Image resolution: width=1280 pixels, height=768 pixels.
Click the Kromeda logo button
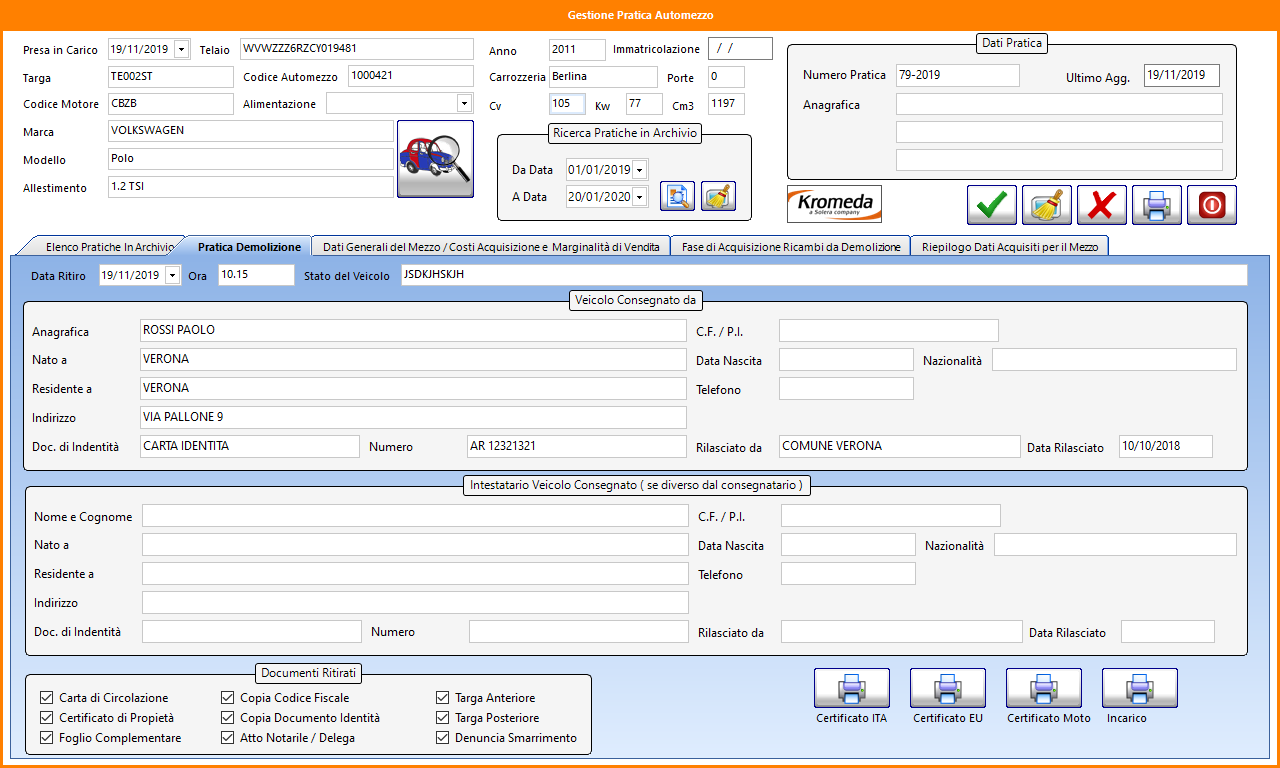click(835, 204)
